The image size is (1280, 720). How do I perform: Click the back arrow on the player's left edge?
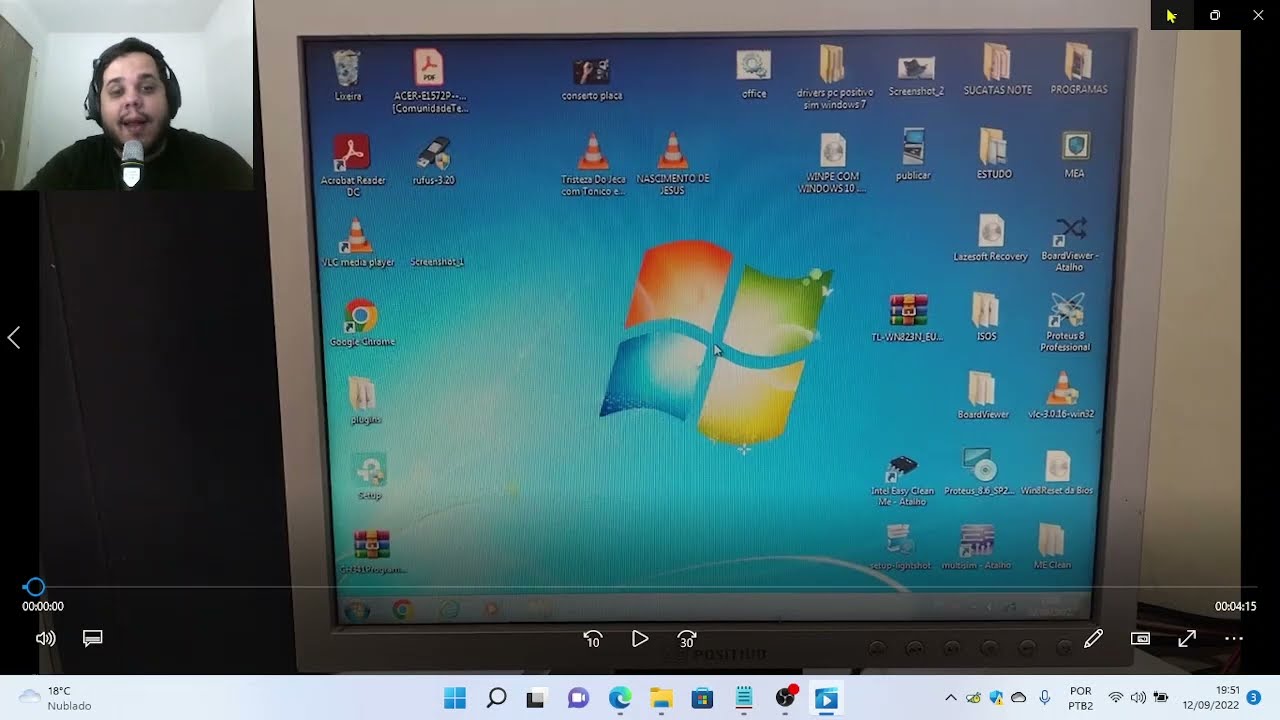(14, 338)
